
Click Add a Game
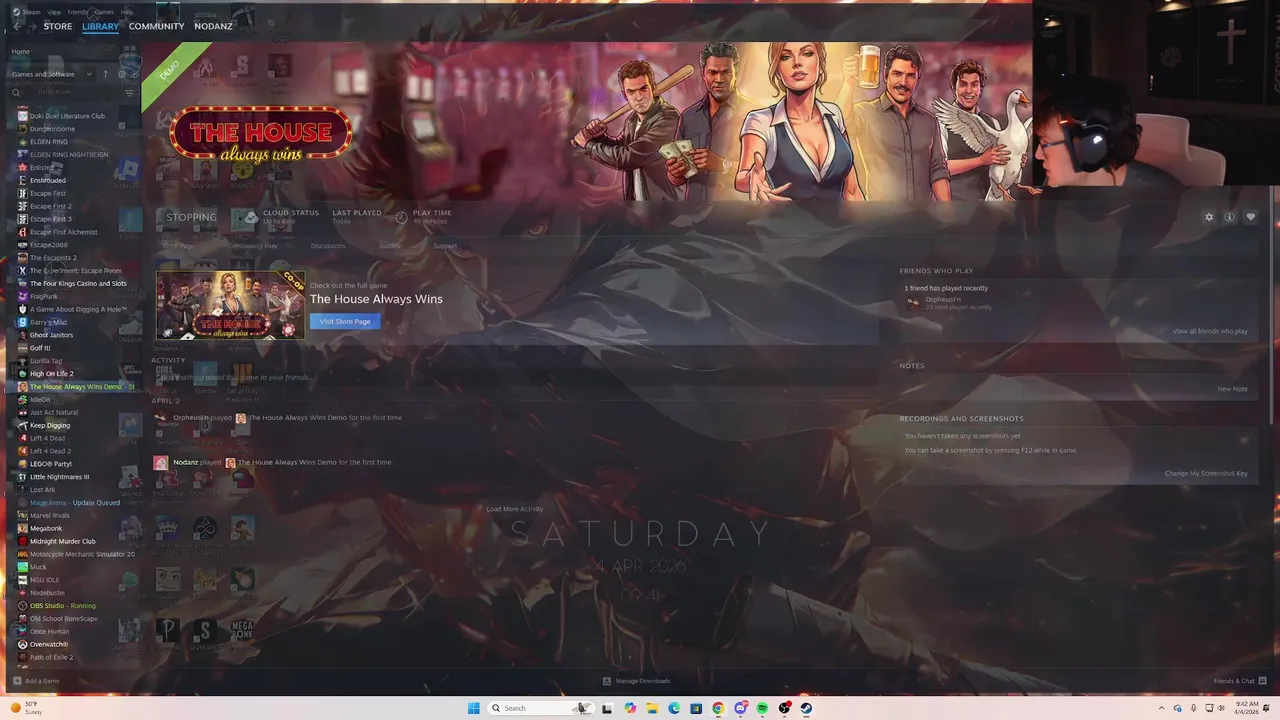click(x=36, y=681)
